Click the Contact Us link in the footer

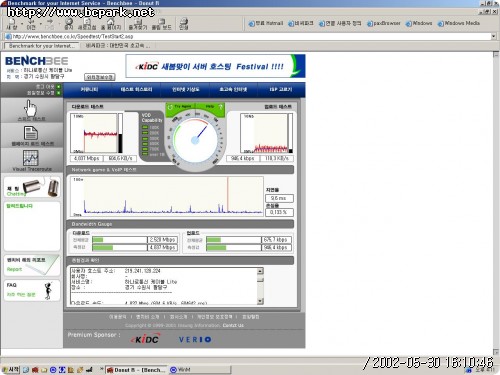click(x=233, y=325)
